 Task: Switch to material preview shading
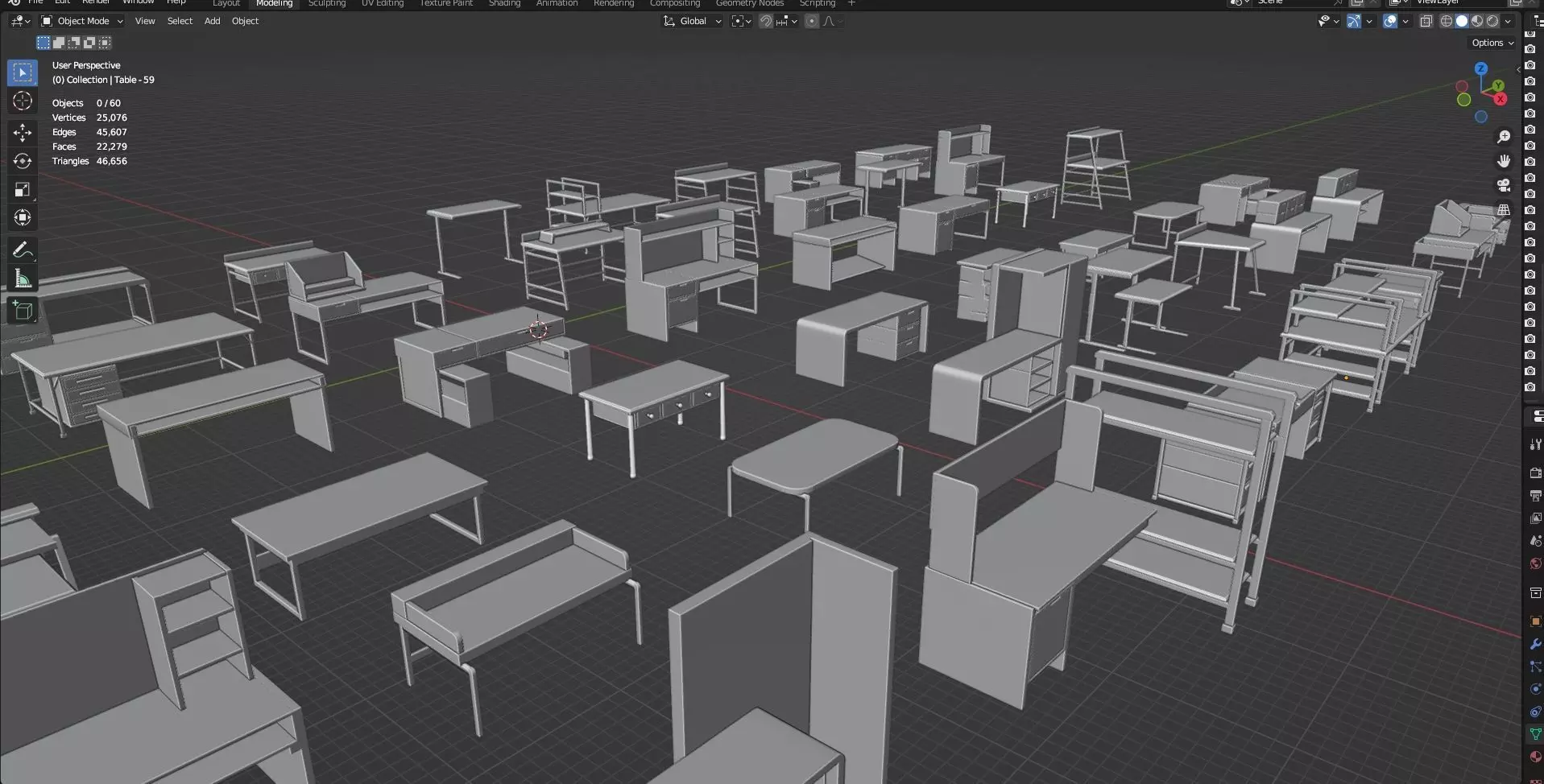1477,22
